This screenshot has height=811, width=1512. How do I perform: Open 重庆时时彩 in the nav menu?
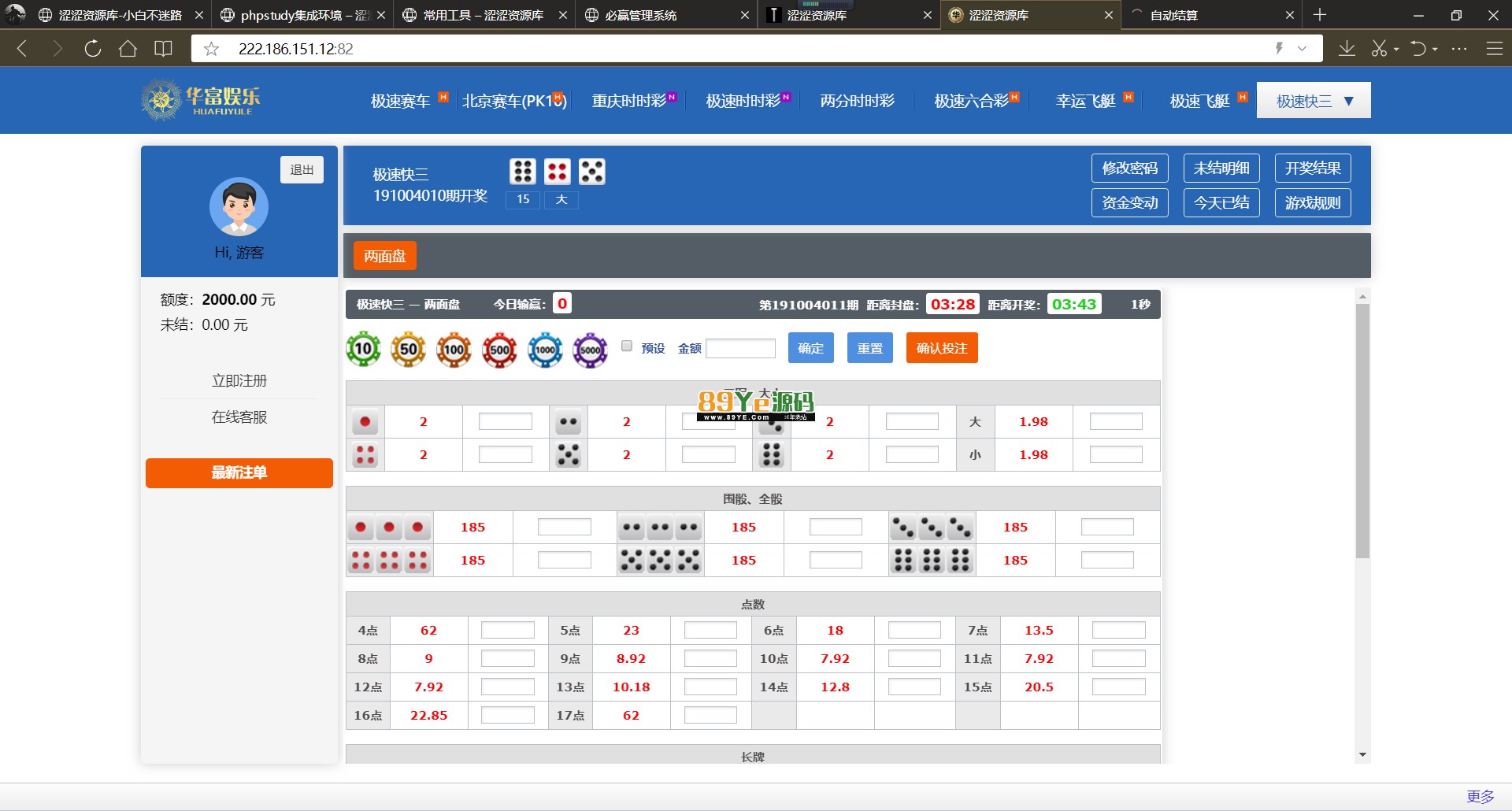pyautogui.click(x=628, y=101)
